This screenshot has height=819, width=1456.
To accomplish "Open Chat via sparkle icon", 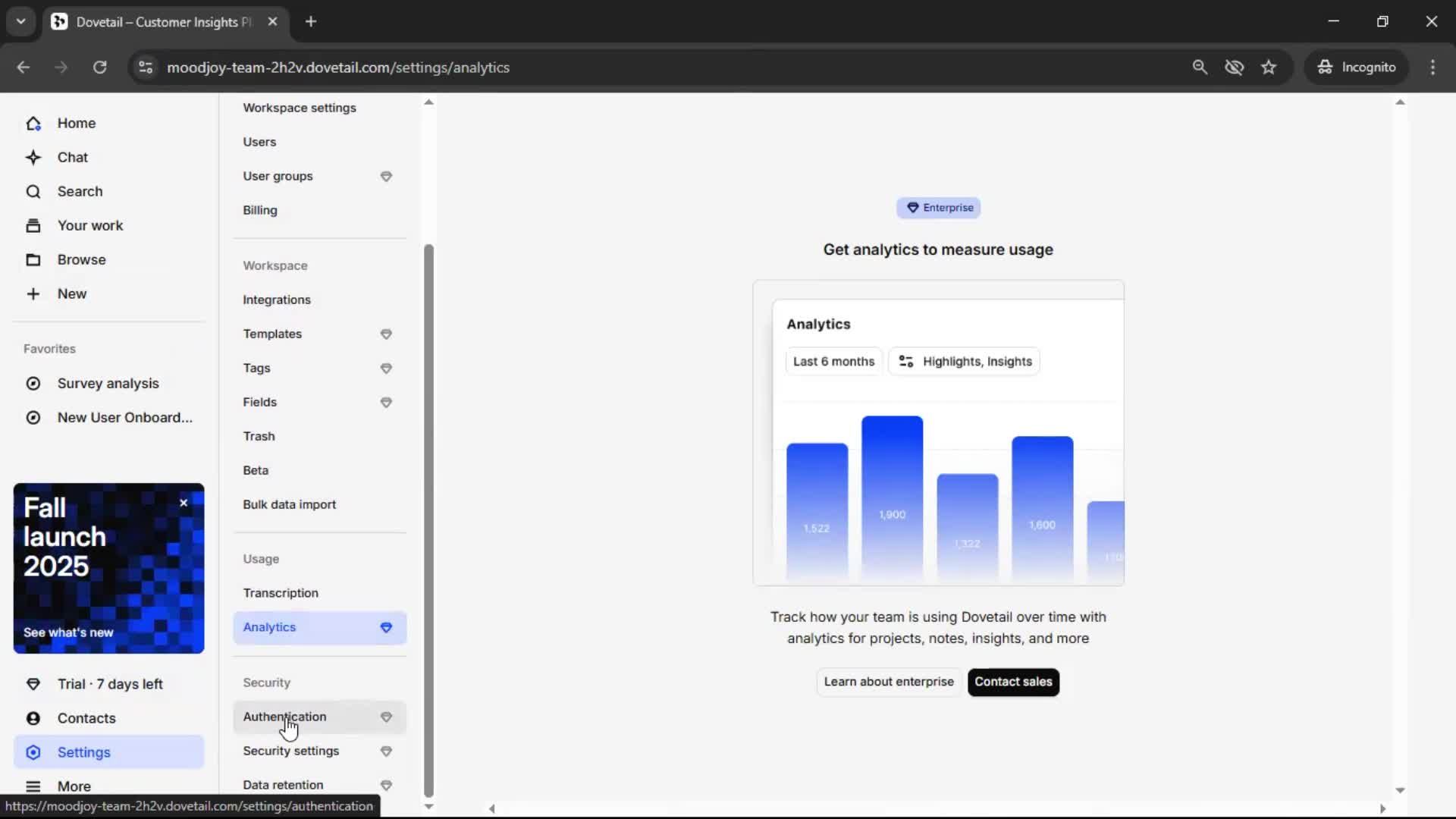I will pos(33,158).
